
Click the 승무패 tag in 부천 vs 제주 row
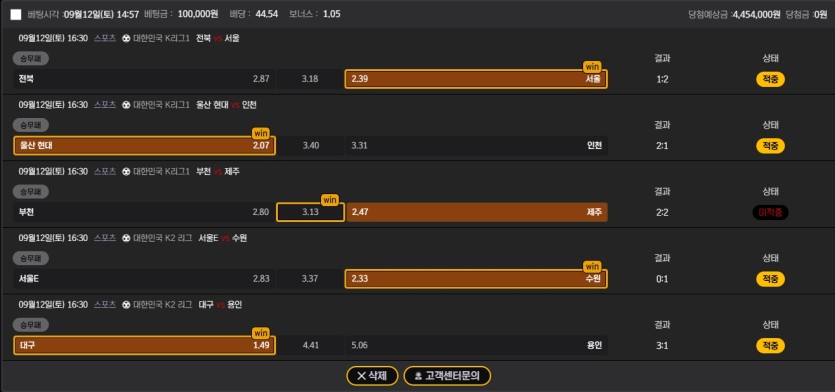[31, 192]
